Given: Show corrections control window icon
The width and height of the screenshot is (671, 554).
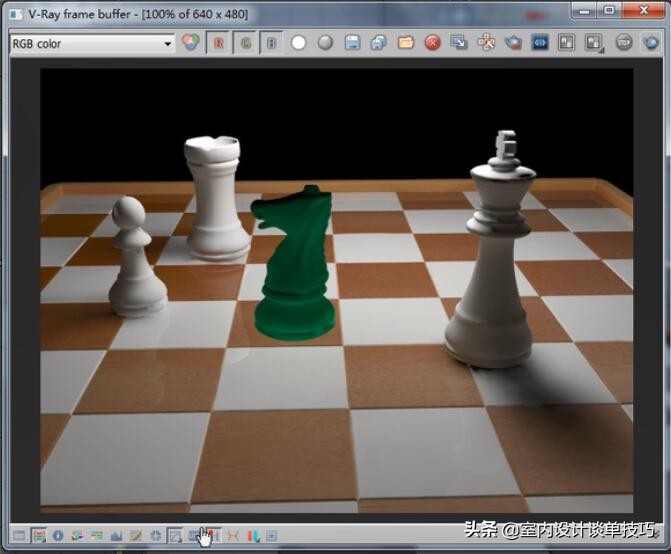Looking at the screenshot, I should [x=19, y=535].
